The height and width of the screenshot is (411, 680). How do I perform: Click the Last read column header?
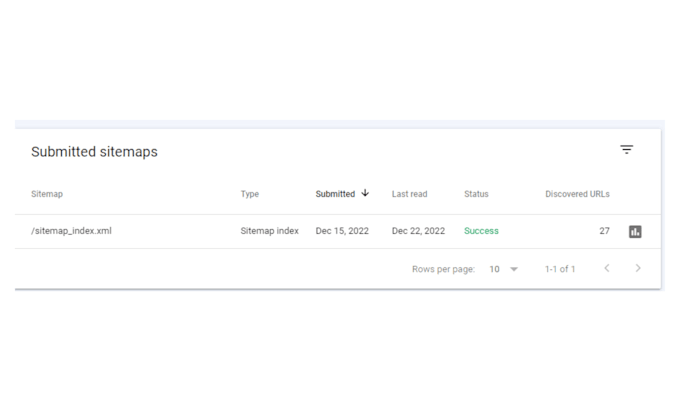coord(409,194)
